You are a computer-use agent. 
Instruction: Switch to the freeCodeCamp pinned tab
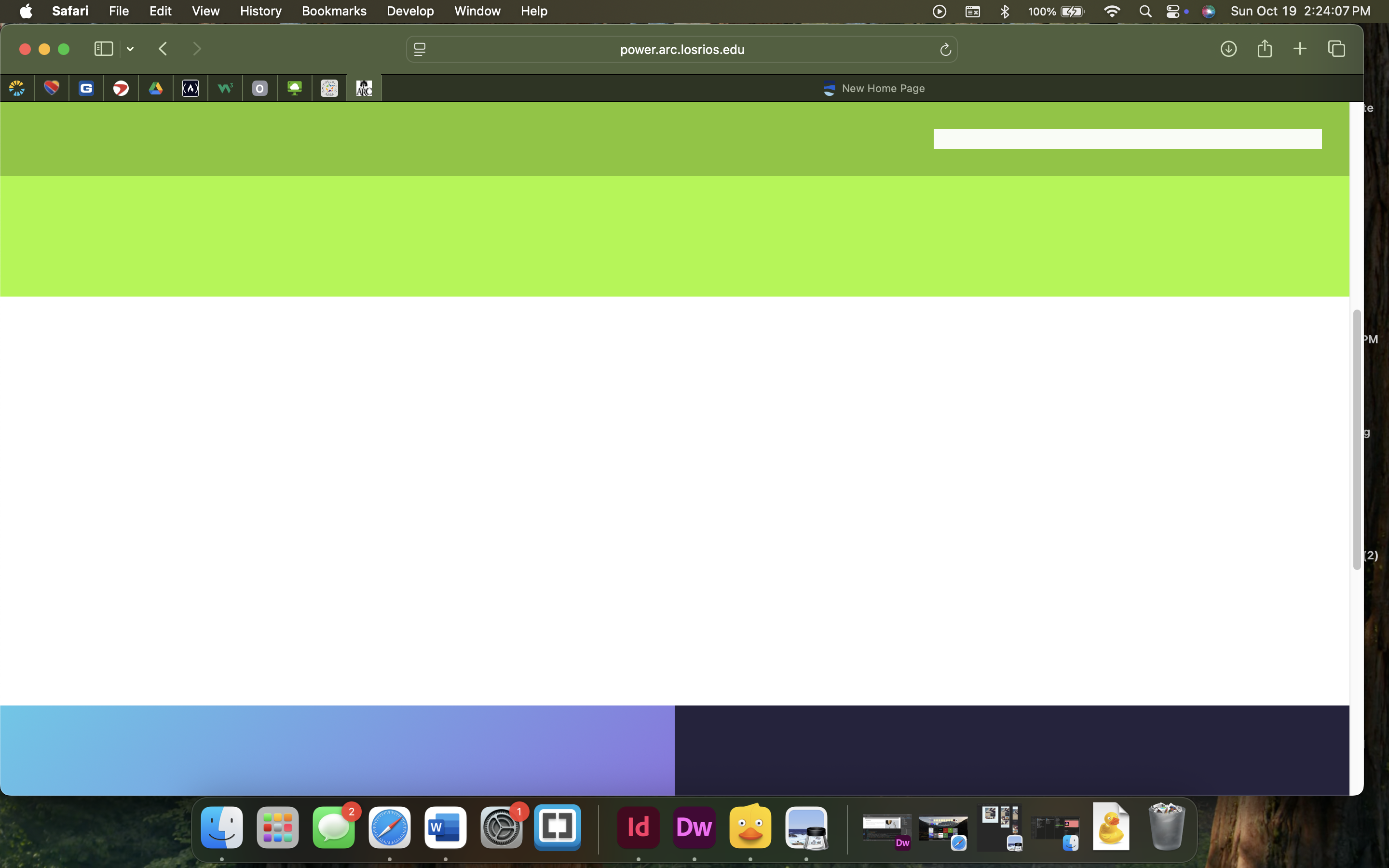coord(191,88)
